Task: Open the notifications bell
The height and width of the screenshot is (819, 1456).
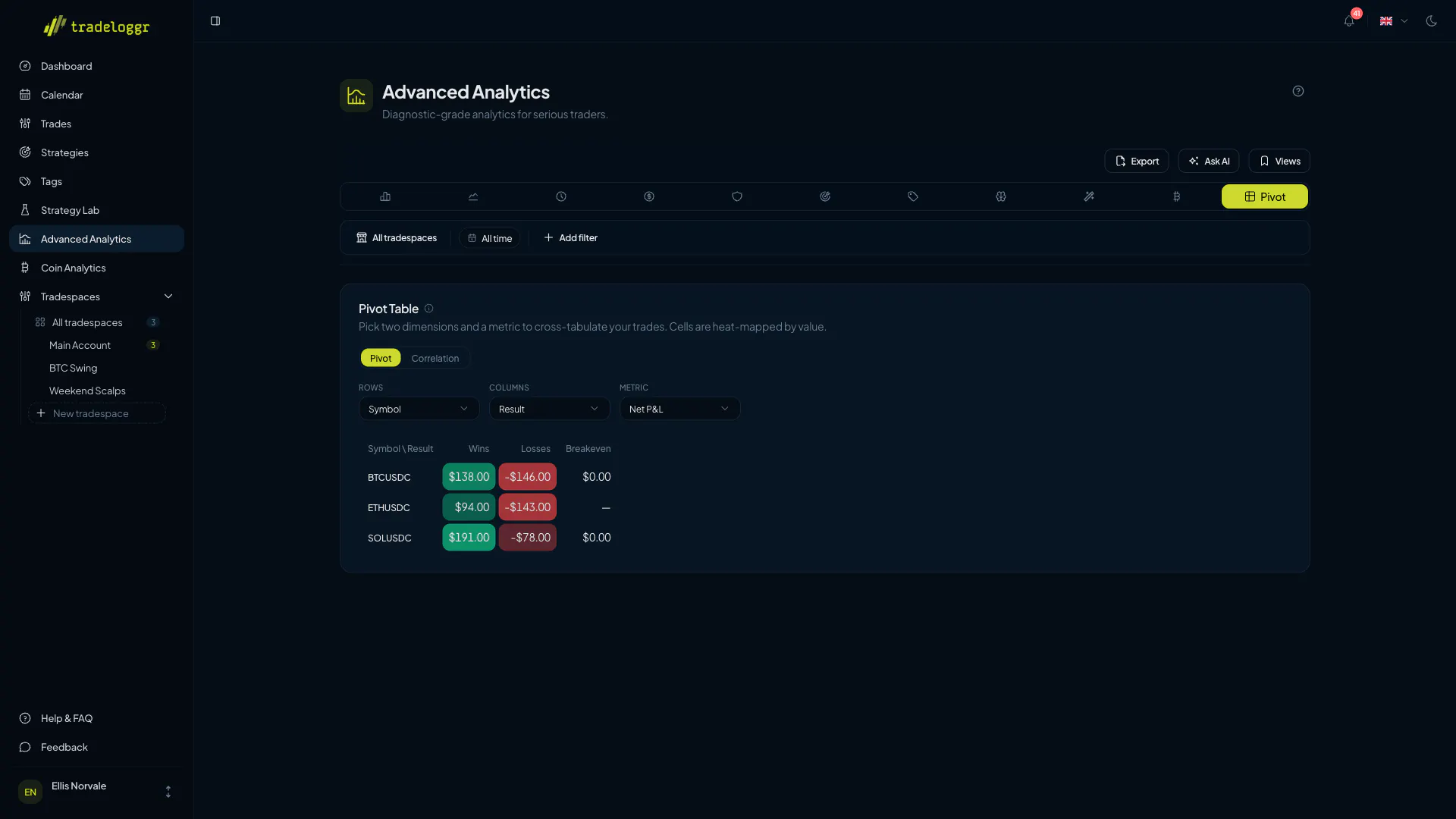Action: coord(1349,21)
